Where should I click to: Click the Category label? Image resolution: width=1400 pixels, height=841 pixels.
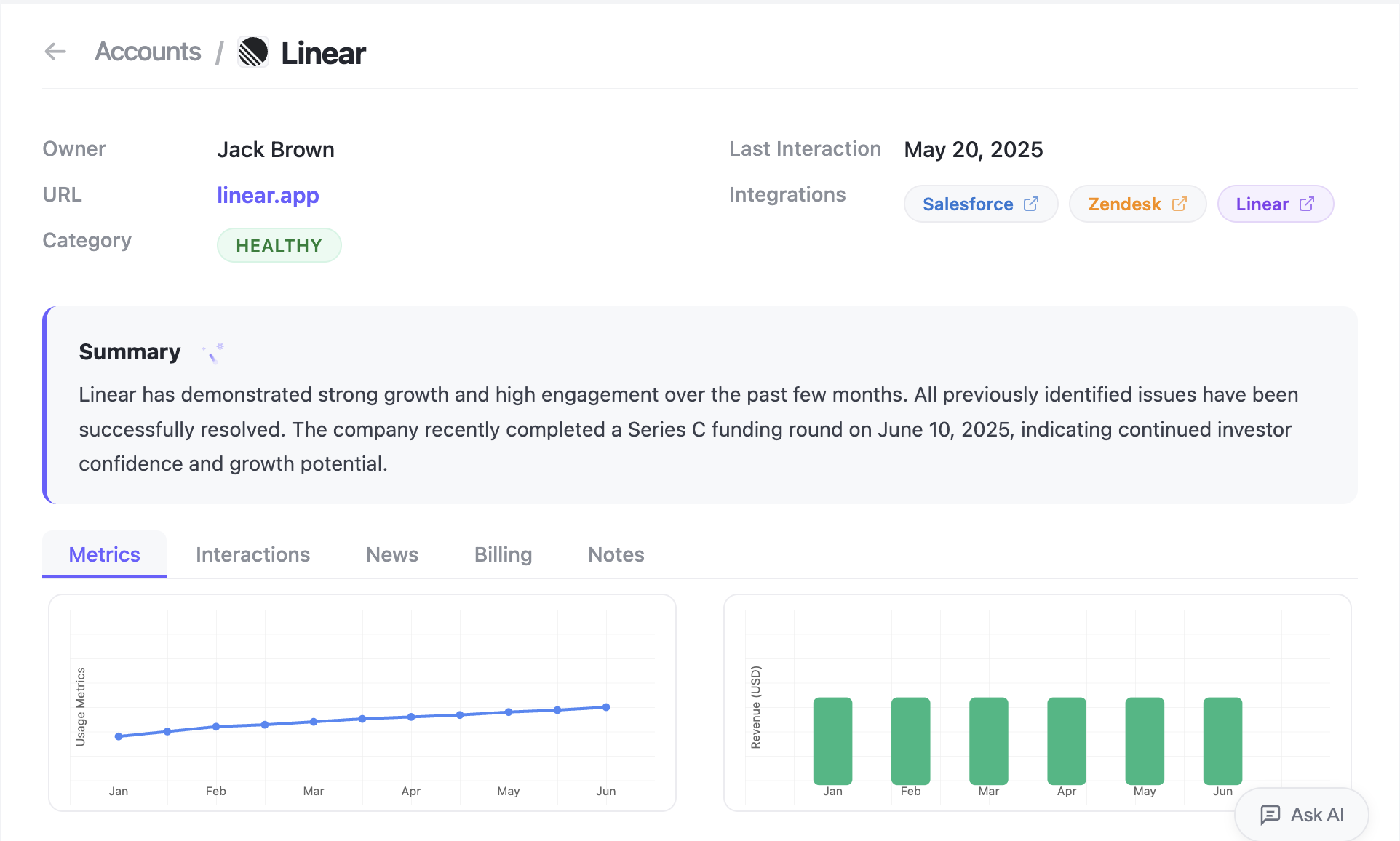[x=87, y=241]
